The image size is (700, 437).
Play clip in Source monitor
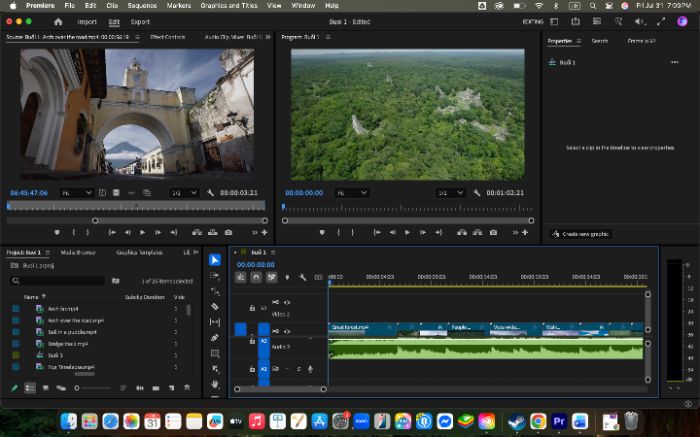click(x=142, y=233)
